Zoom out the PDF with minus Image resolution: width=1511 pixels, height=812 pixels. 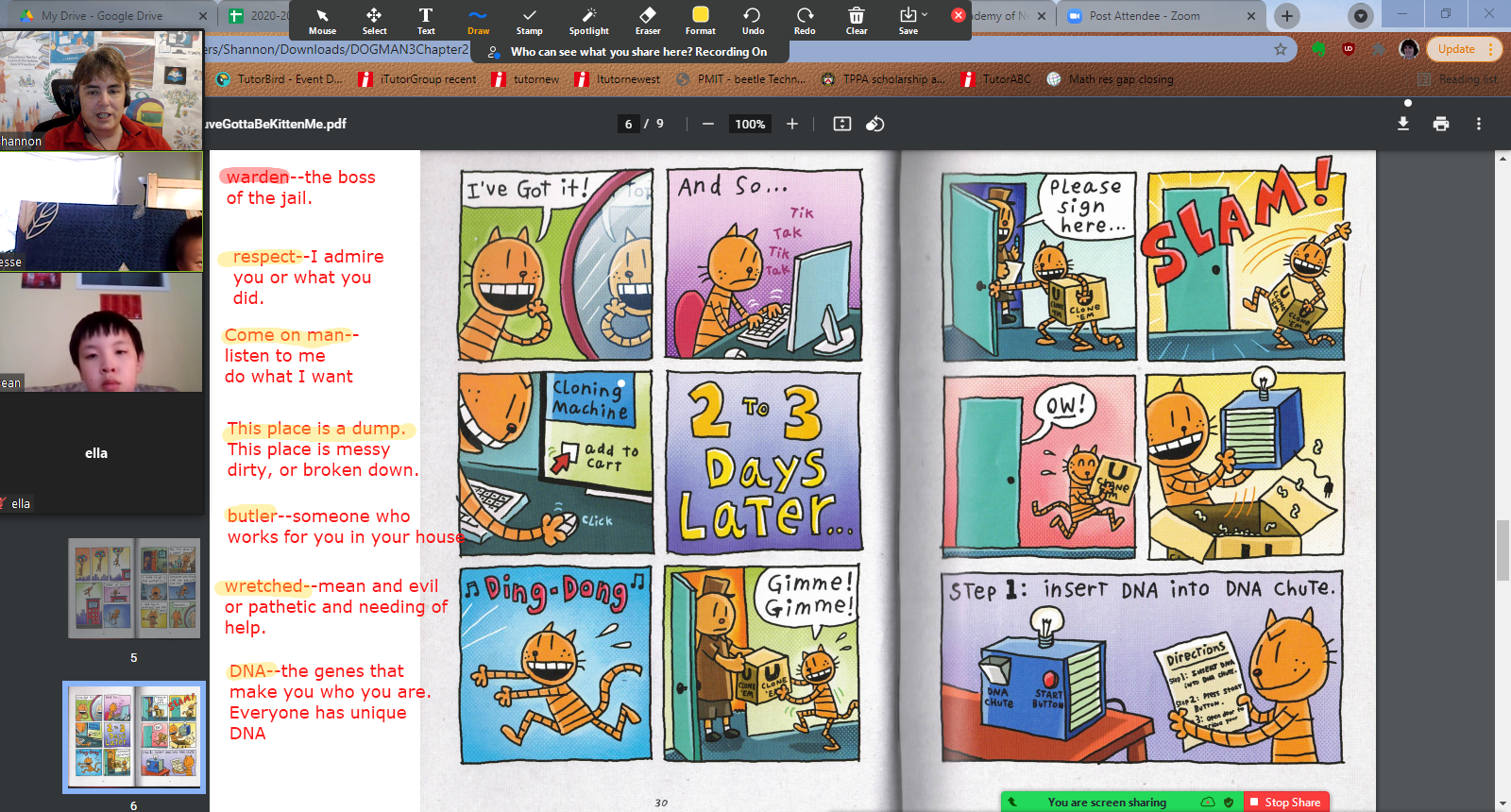[707, 124]
